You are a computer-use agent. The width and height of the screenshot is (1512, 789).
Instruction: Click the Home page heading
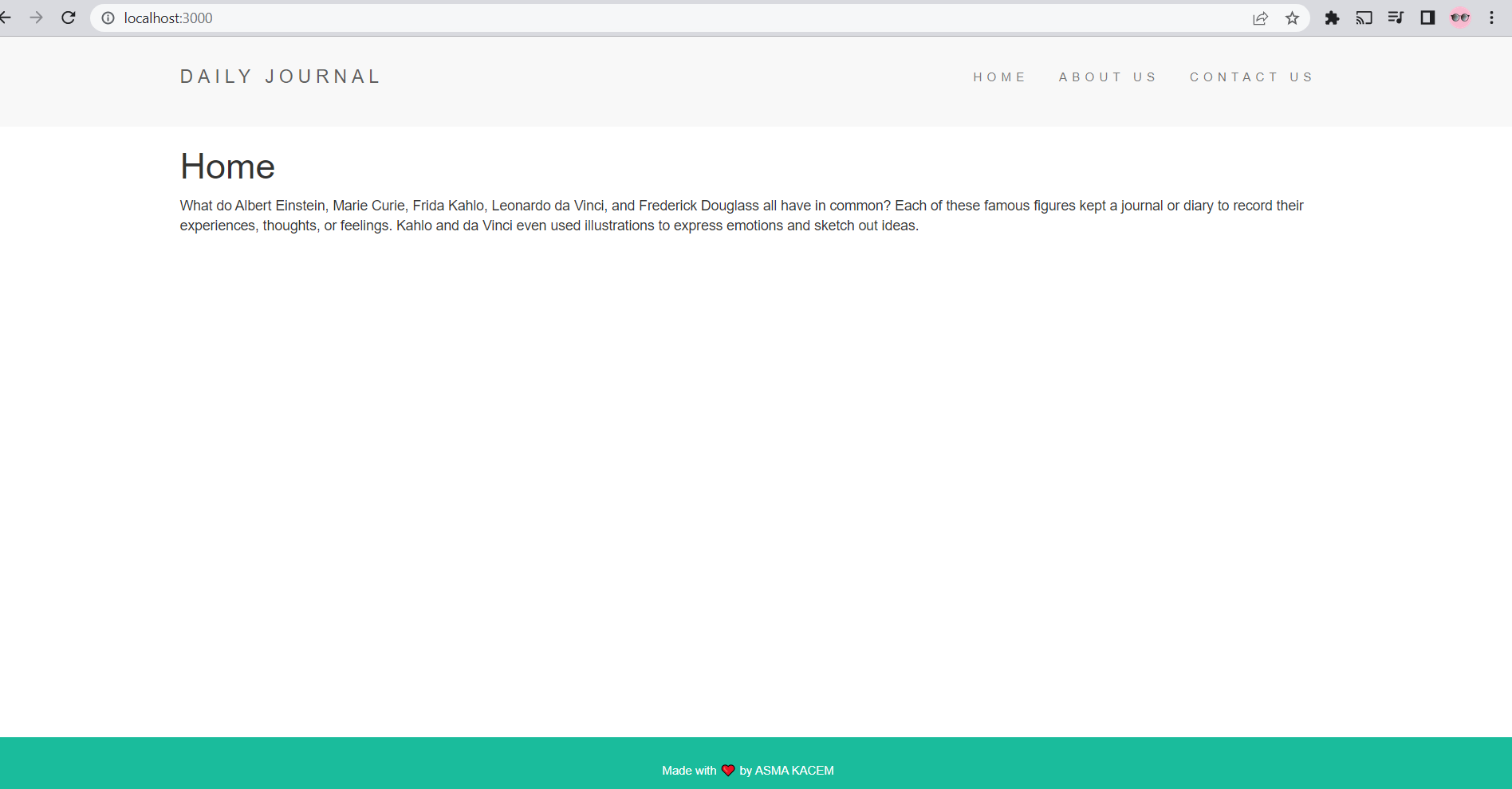coord(226,167)
